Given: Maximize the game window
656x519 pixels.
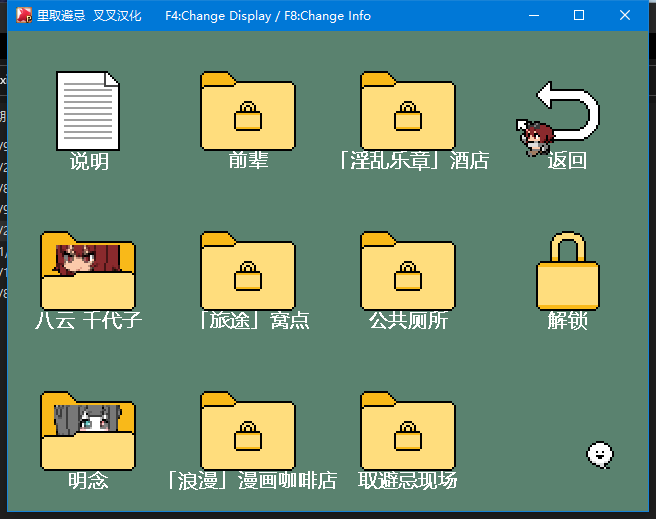Looking at the screenshot, I should tap(579, 16).
